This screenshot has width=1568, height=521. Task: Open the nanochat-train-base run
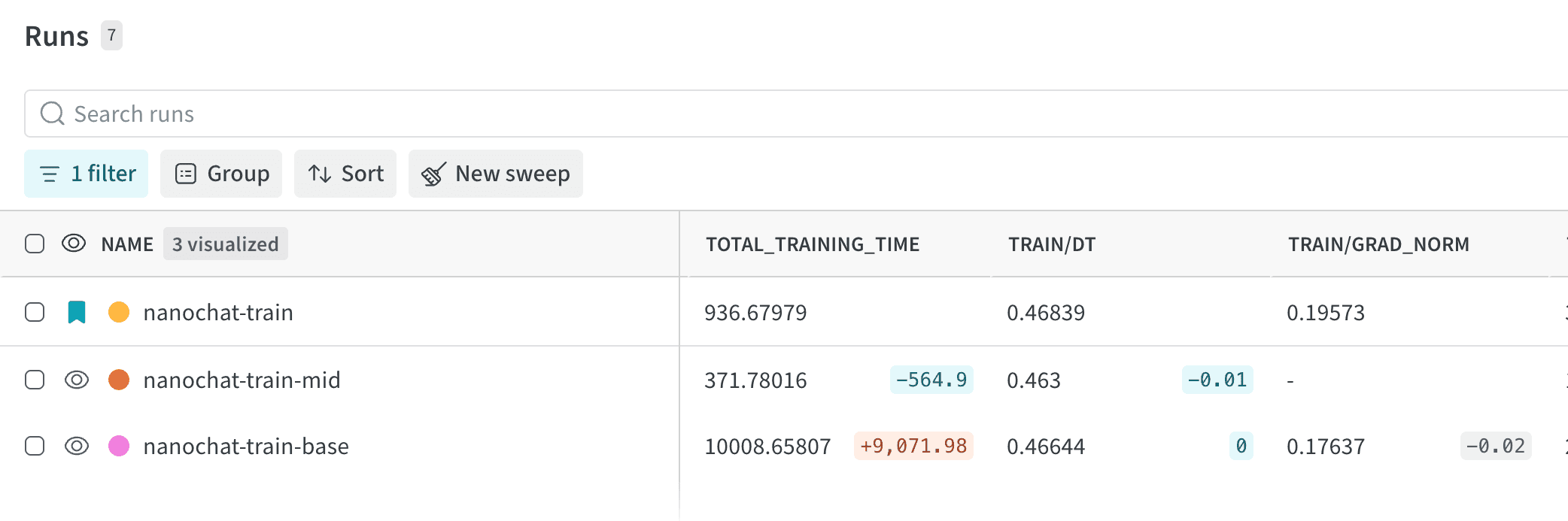pos(246,446)
